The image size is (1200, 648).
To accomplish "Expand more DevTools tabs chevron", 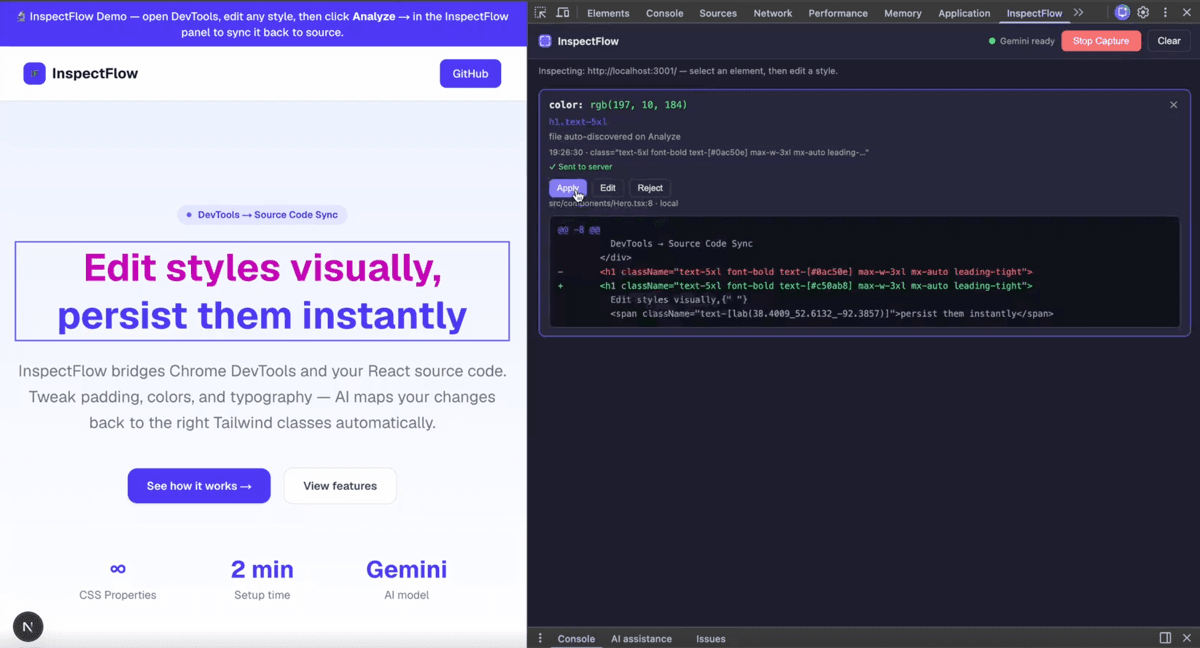I will tap(1078, 13).
